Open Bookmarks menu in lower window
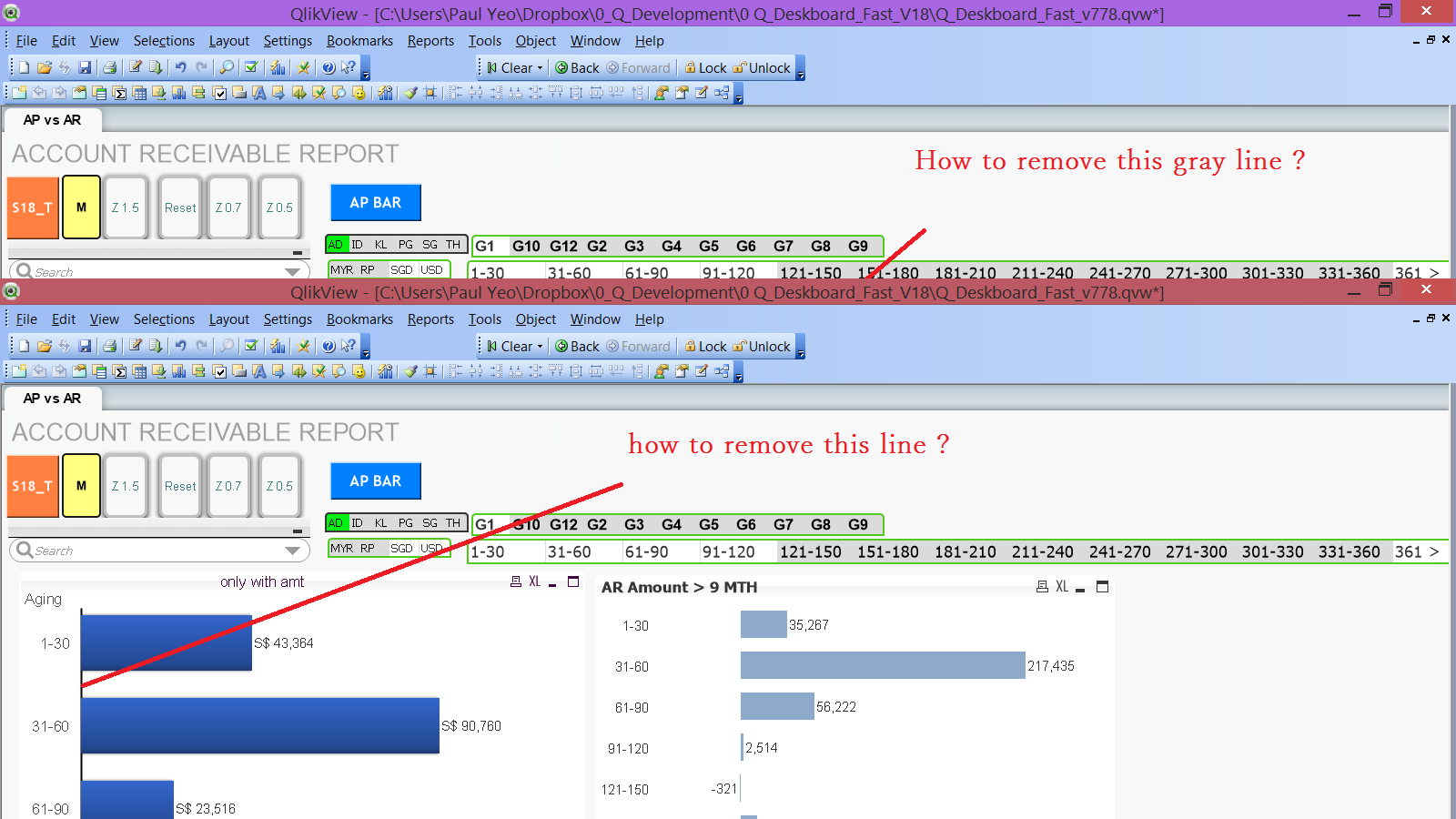This screenshot has width=1456, height=819. 359,319
